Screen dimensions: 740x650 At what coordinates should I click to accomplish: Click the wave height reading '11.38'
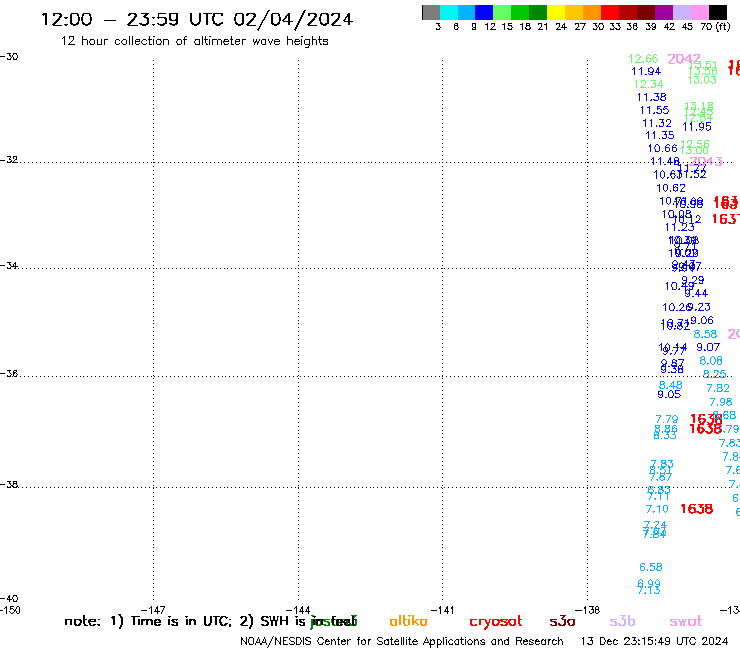pyautogui.click(x=652, y=97)
